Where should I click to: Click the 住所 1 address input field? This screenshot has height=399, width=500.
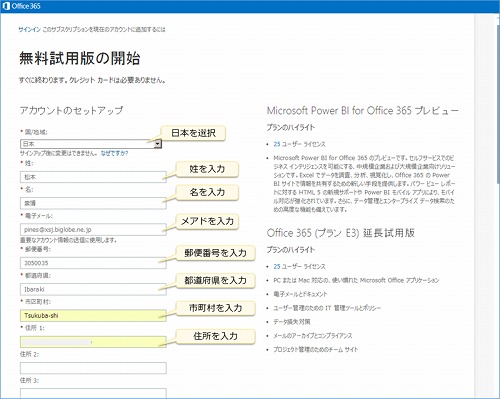(93, 342)
